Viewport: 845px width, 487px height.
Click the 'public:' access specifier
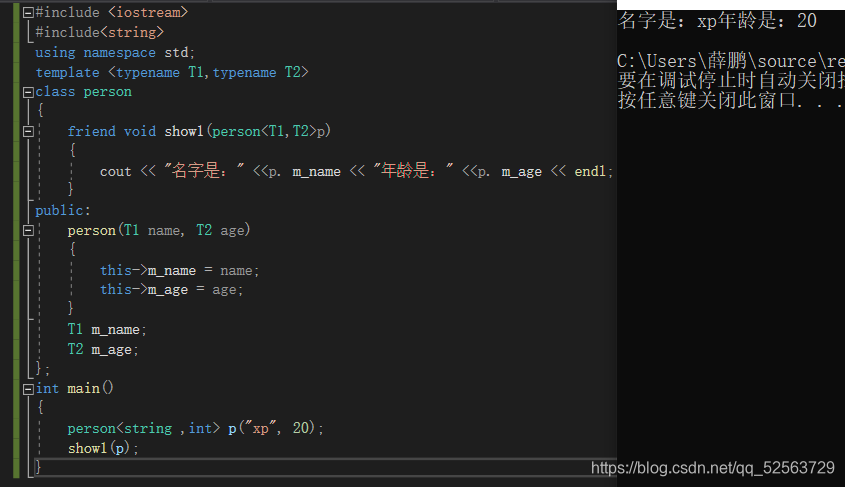(x=63, y=210)
